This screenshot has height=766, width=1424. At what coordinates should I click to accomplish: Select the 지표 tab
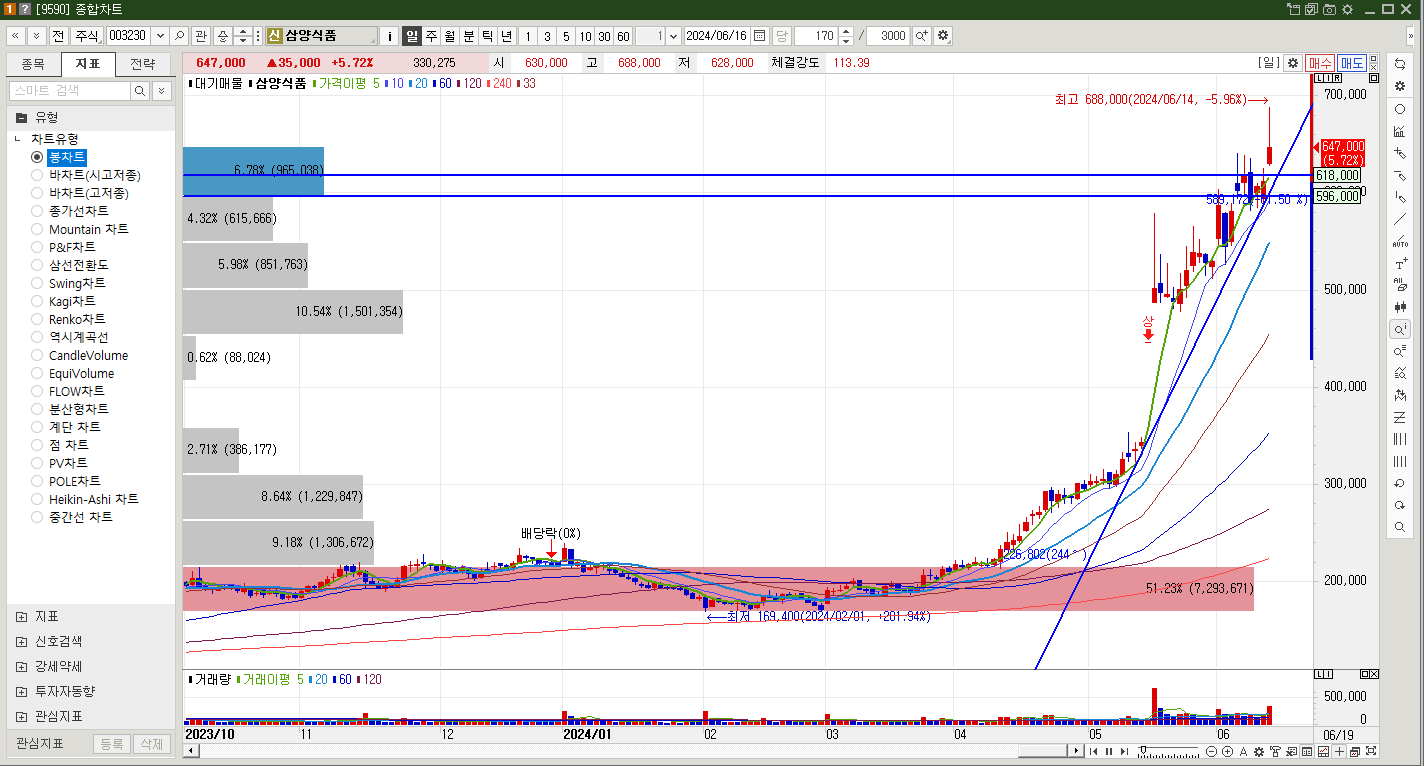88,64
